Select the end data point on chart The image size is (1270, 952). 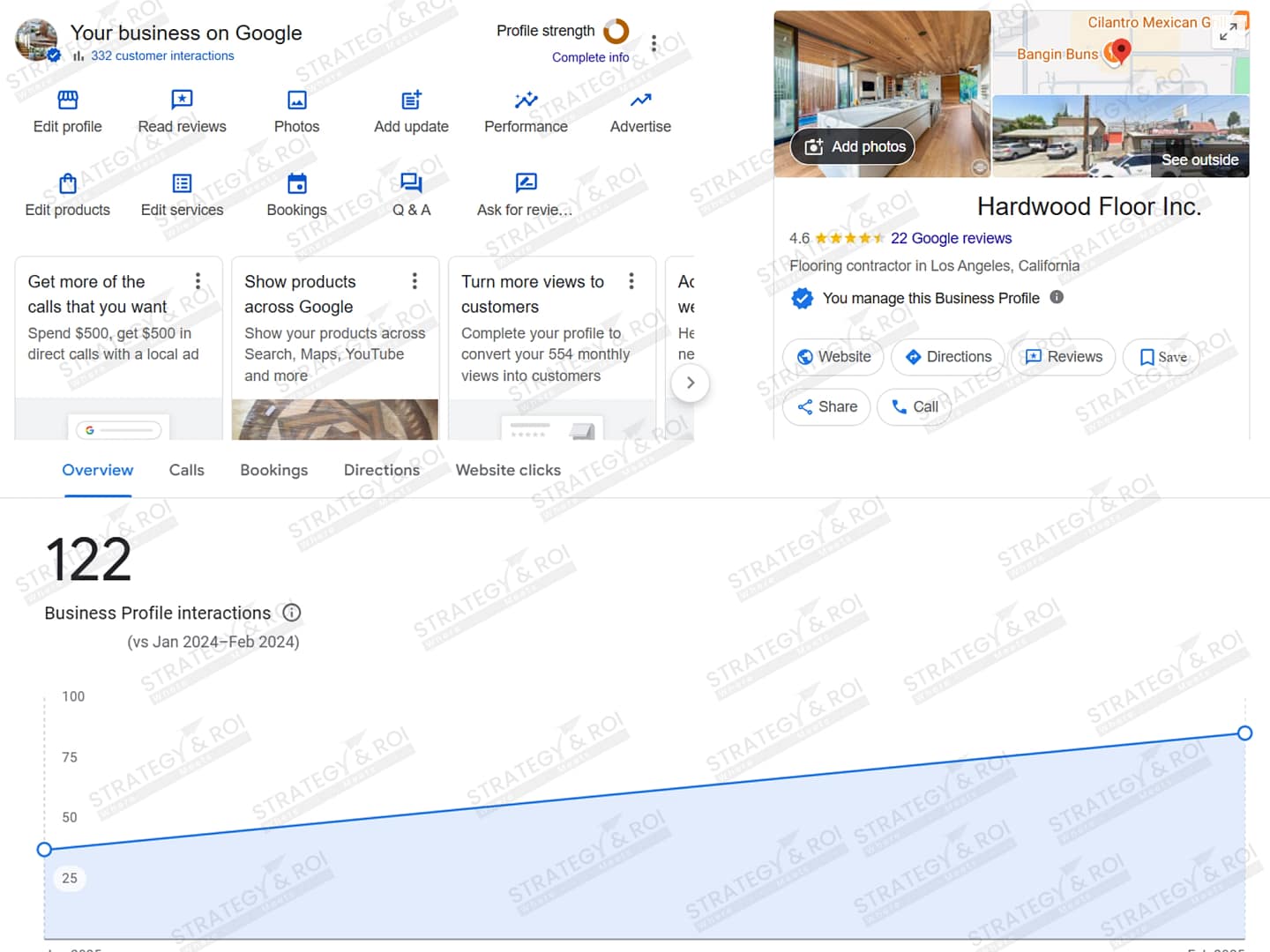1244,733
